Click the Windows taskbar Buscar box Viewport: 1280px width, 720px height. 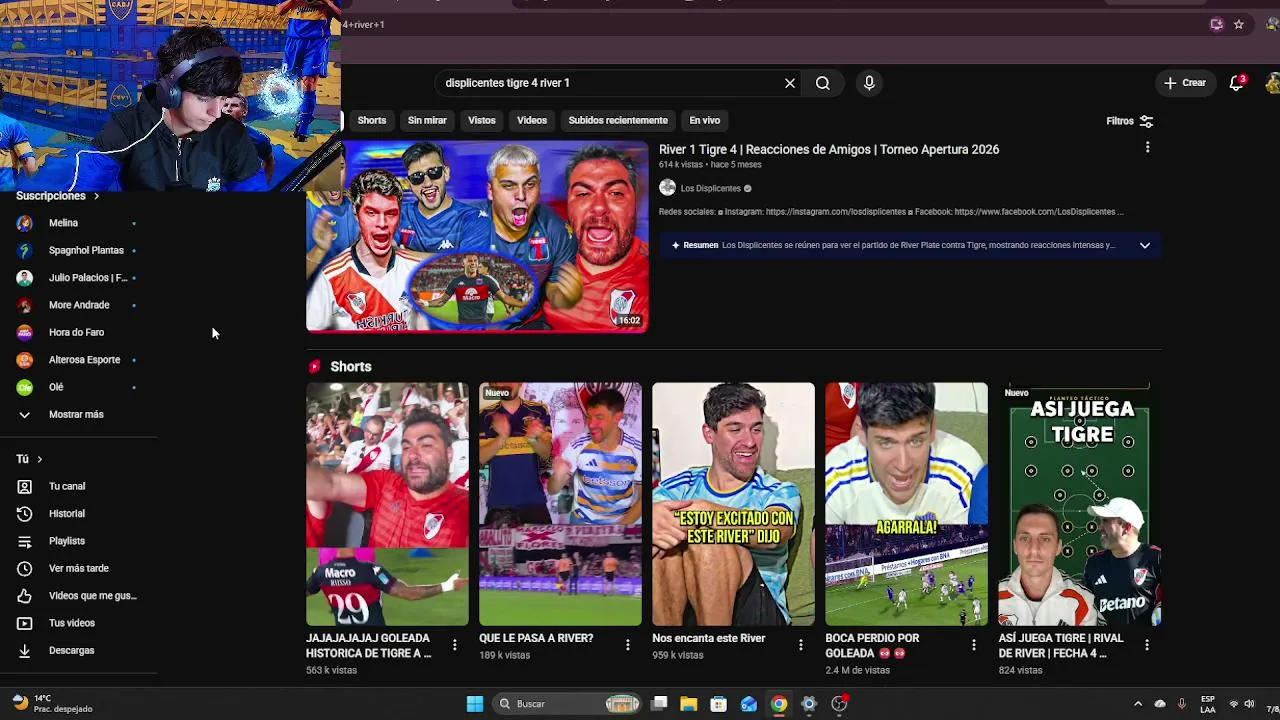coord(568,704)
